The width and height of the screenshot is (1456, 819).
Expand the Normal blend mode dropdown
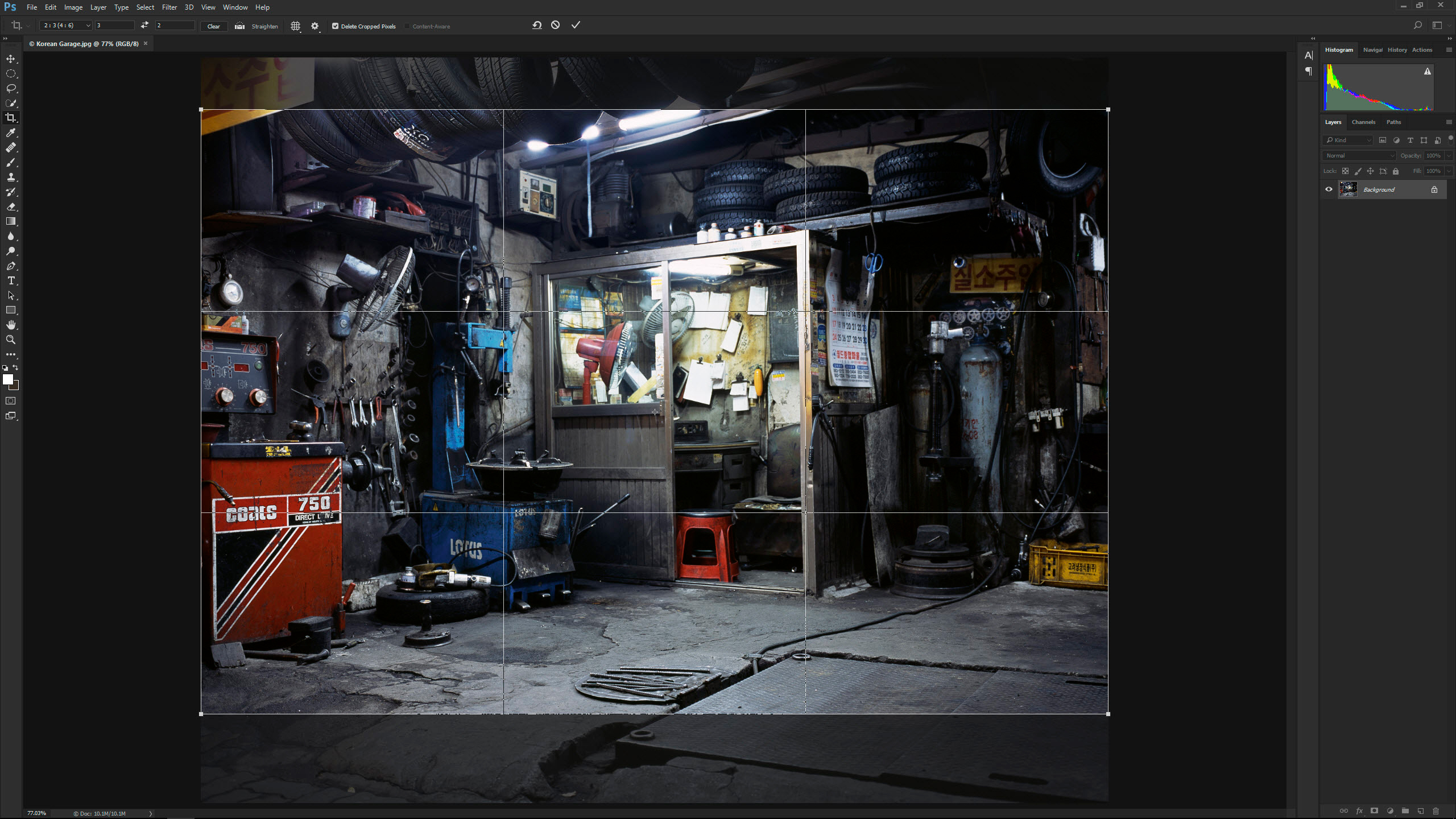point(1360,155)
